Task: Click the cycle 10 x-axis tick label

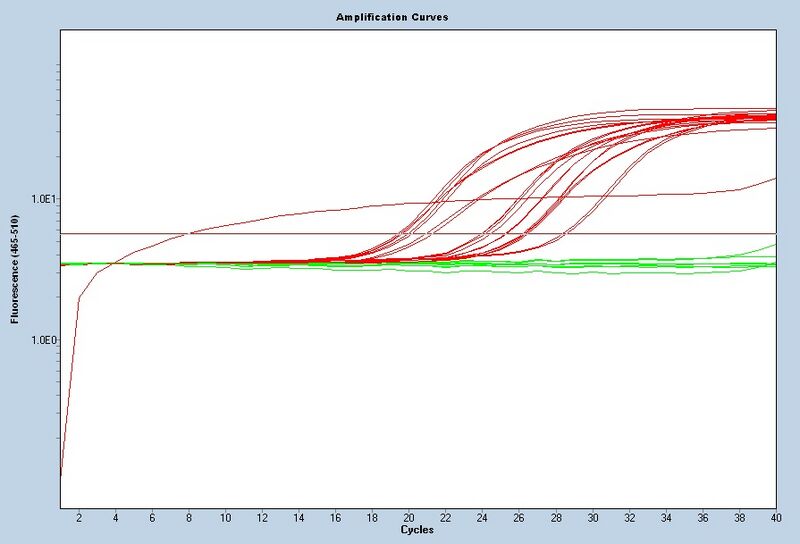Action: (x=226, y=518)
